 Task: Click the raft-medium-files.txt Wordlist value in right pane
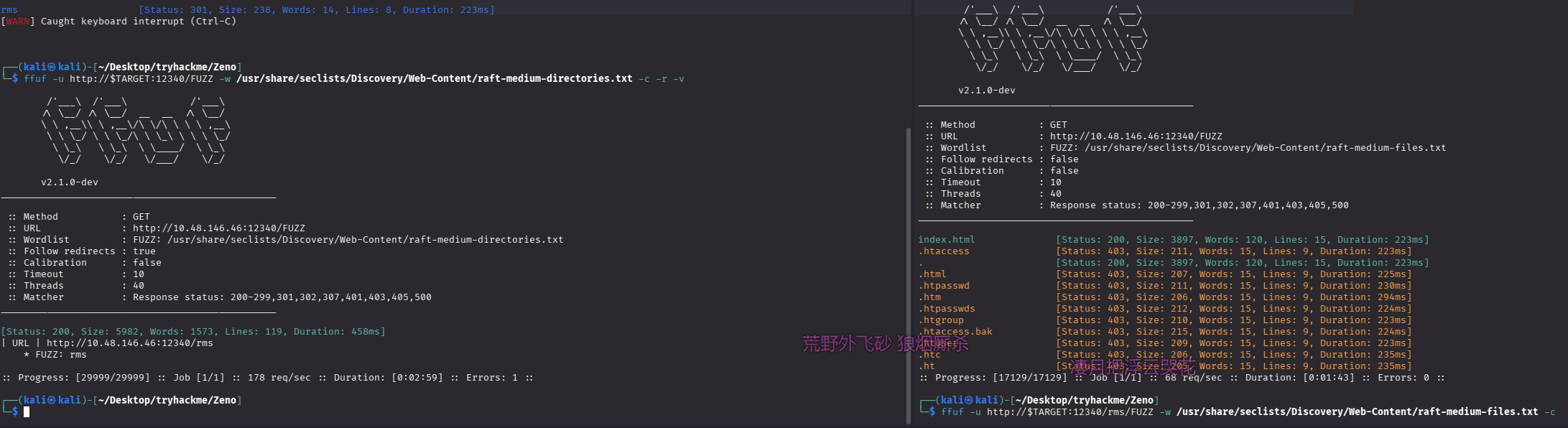click(x=1265, y=148)
